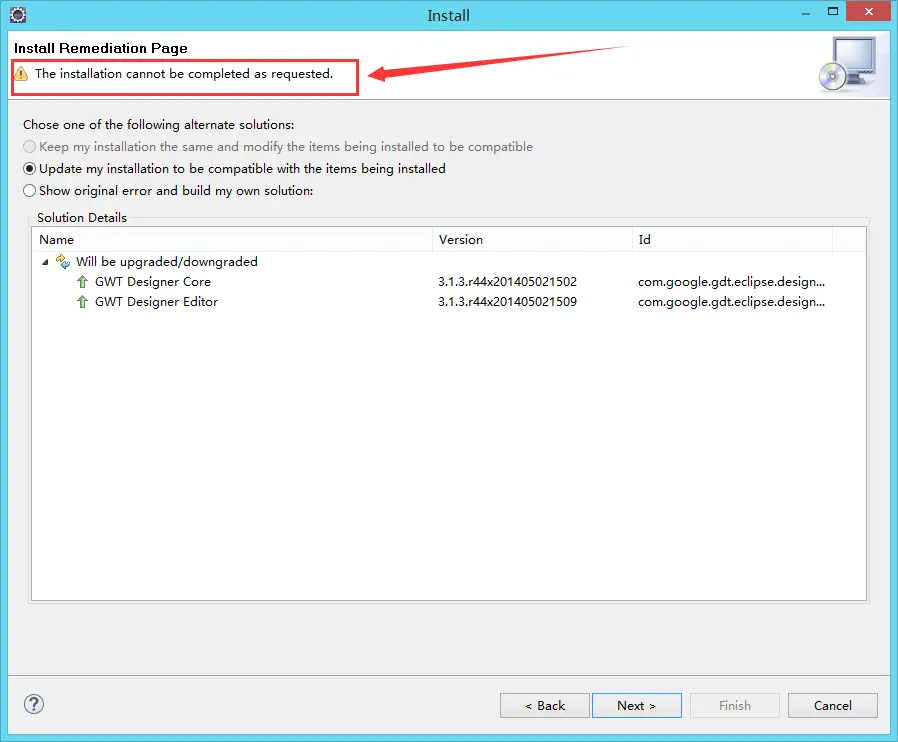
Task: Click the computer and CD install graphic
Action: pos(848,64)
